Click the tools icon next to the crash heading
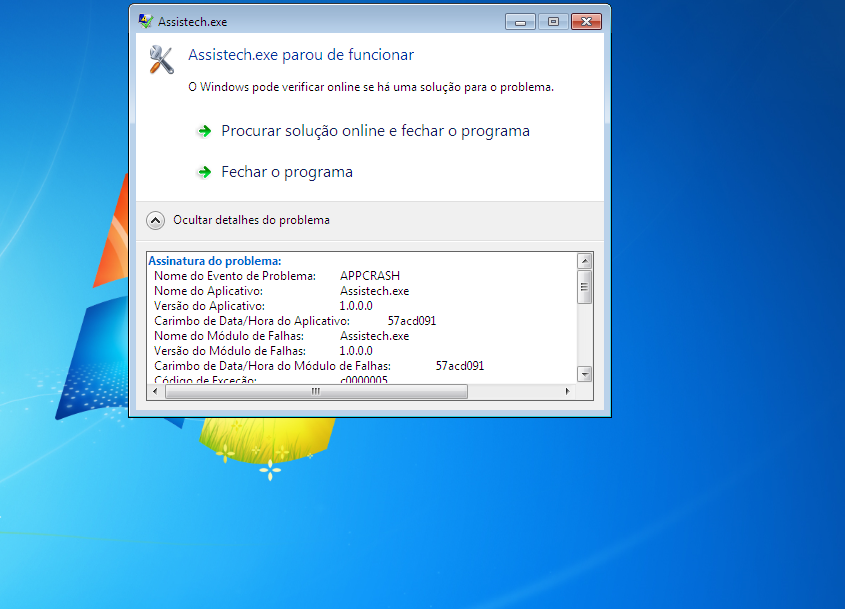Image resolution: width=845 pixels, height=609 pixels. point(161,59)
